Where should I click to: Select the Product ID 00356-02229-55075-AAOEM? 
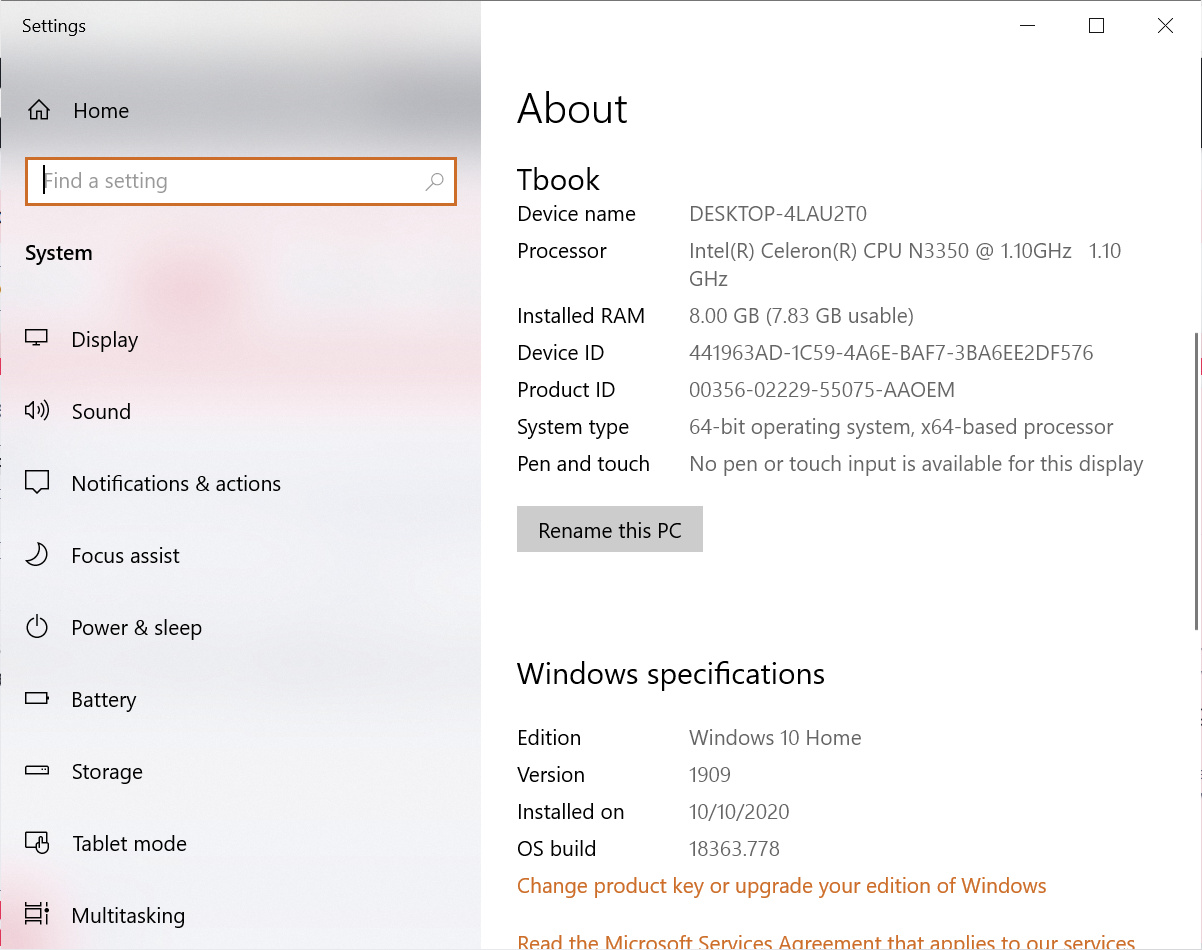822,390
